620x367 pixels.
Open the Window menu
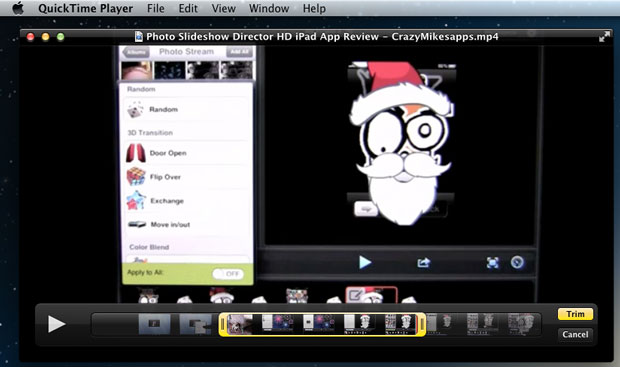(269, 8)
